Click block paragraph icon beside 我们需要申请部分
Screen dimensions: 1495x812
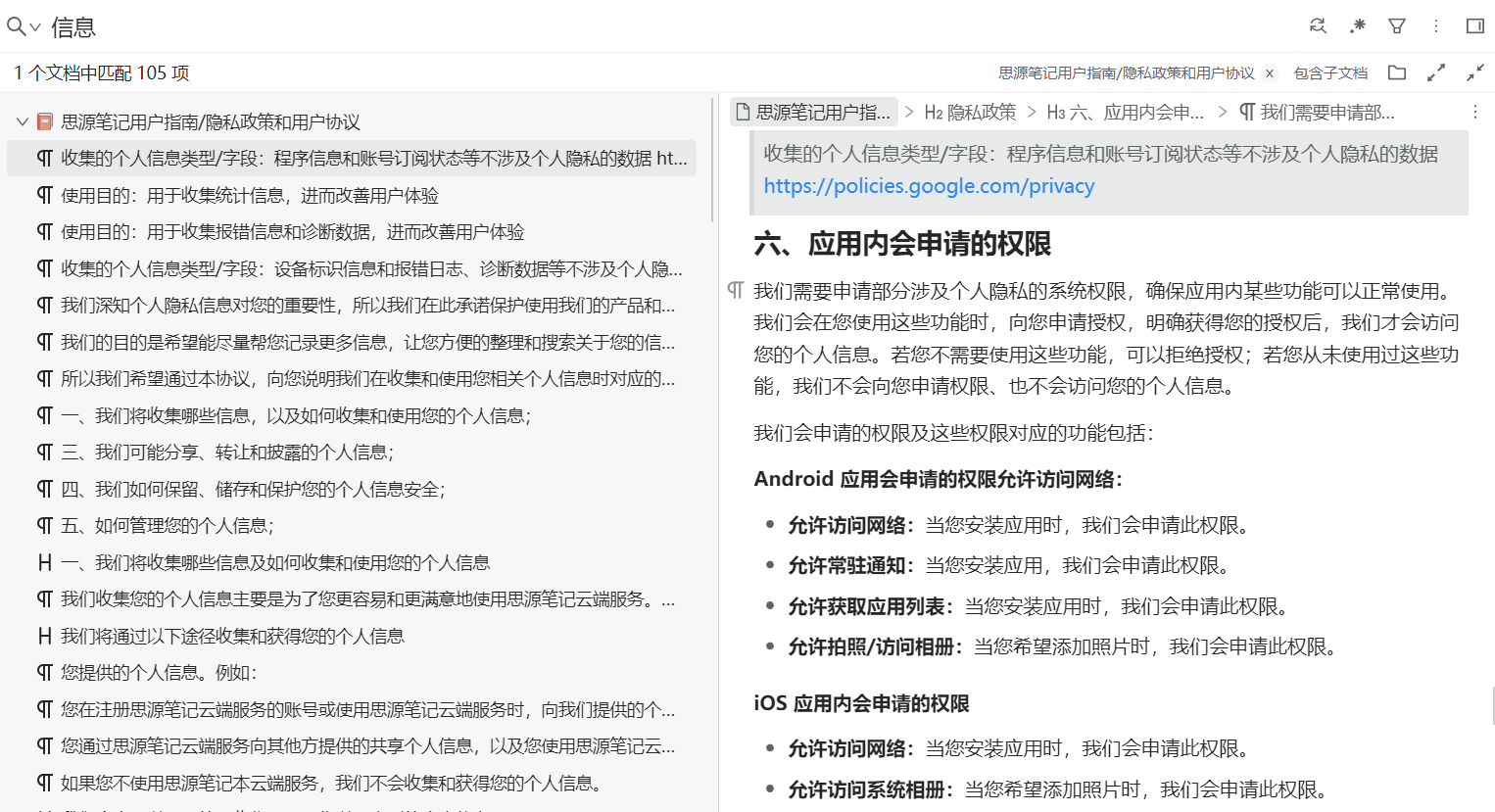pyautogui.click(x=736, y=290)
